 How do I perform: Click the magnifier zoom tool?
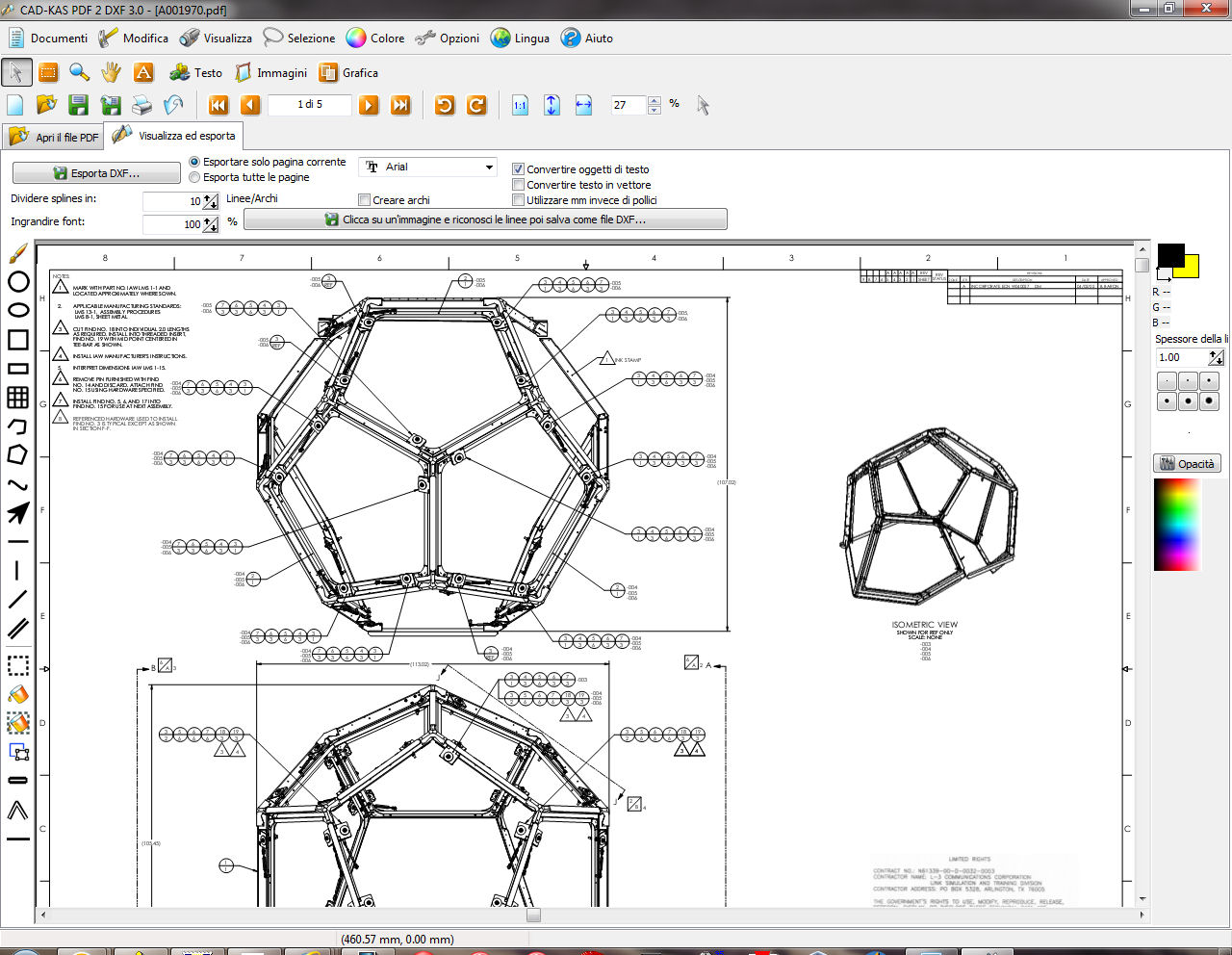(80, 72)
